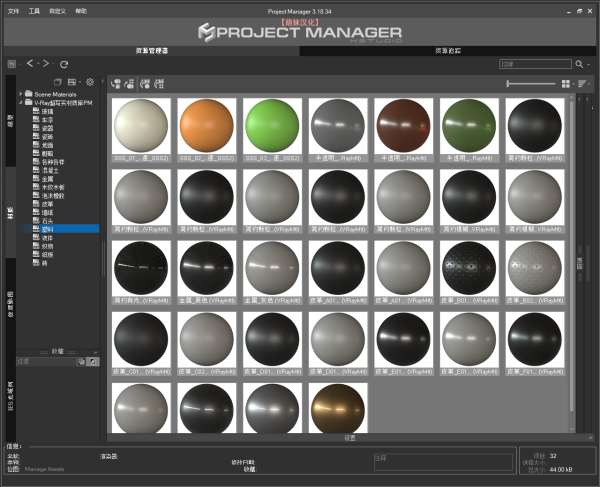
Task: Click the favorites search input field
Action: coord(46,362)
